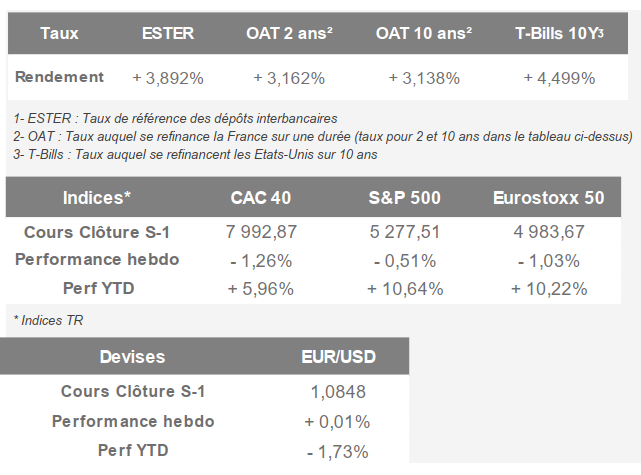Screen dimensions: 641x475
Task: Click the OAT 2 ans header
Action: (289, 33)
